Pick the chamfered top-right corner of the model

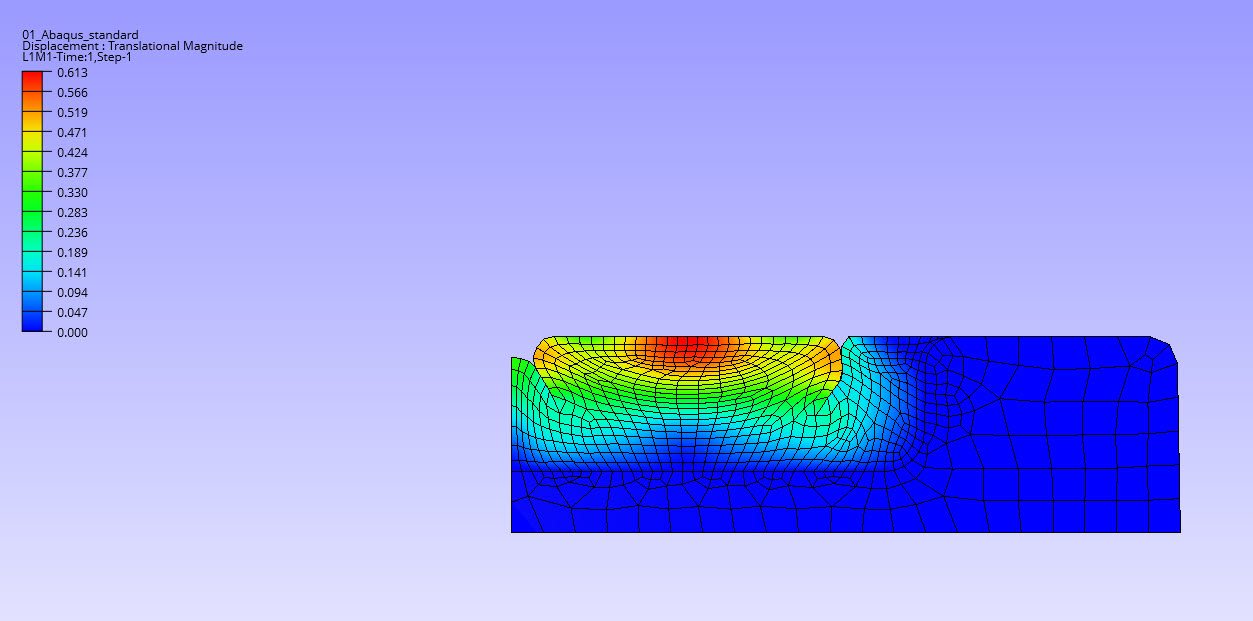1163,349
